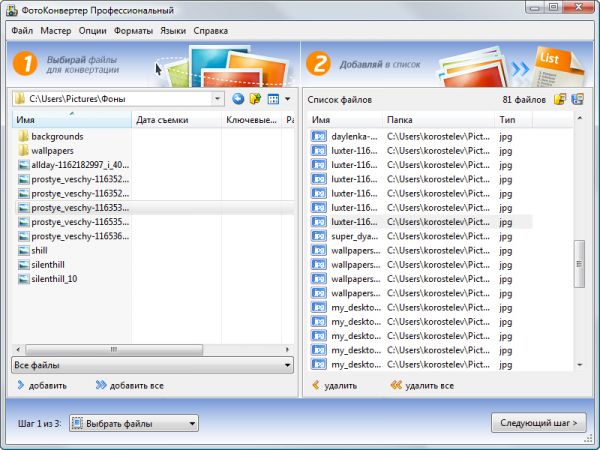Sort file list by 'Папка' column header
Screen dimensions: 600x450
coord(439,120)
